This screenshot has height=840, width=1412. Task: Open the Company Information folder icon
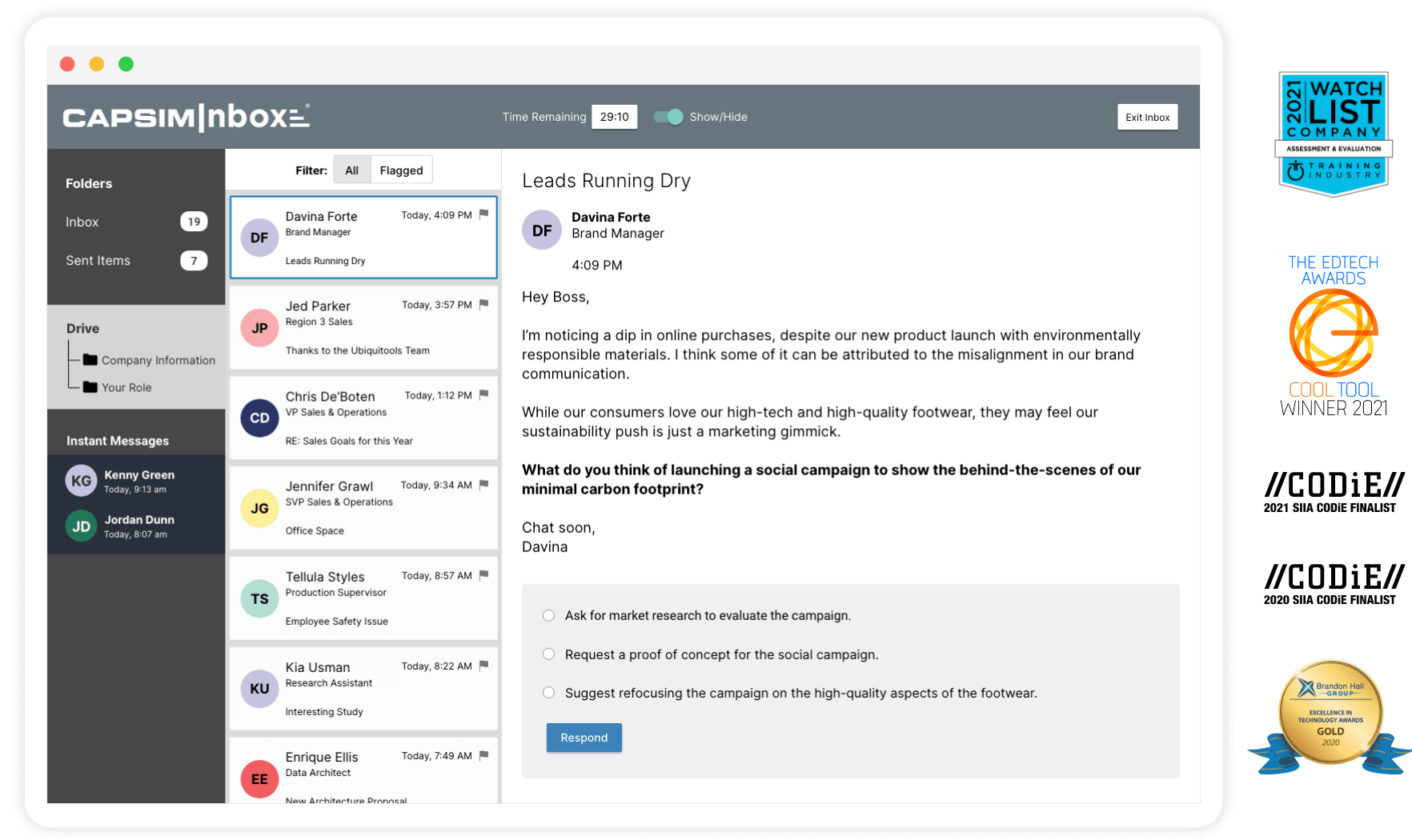click(91, 359)
